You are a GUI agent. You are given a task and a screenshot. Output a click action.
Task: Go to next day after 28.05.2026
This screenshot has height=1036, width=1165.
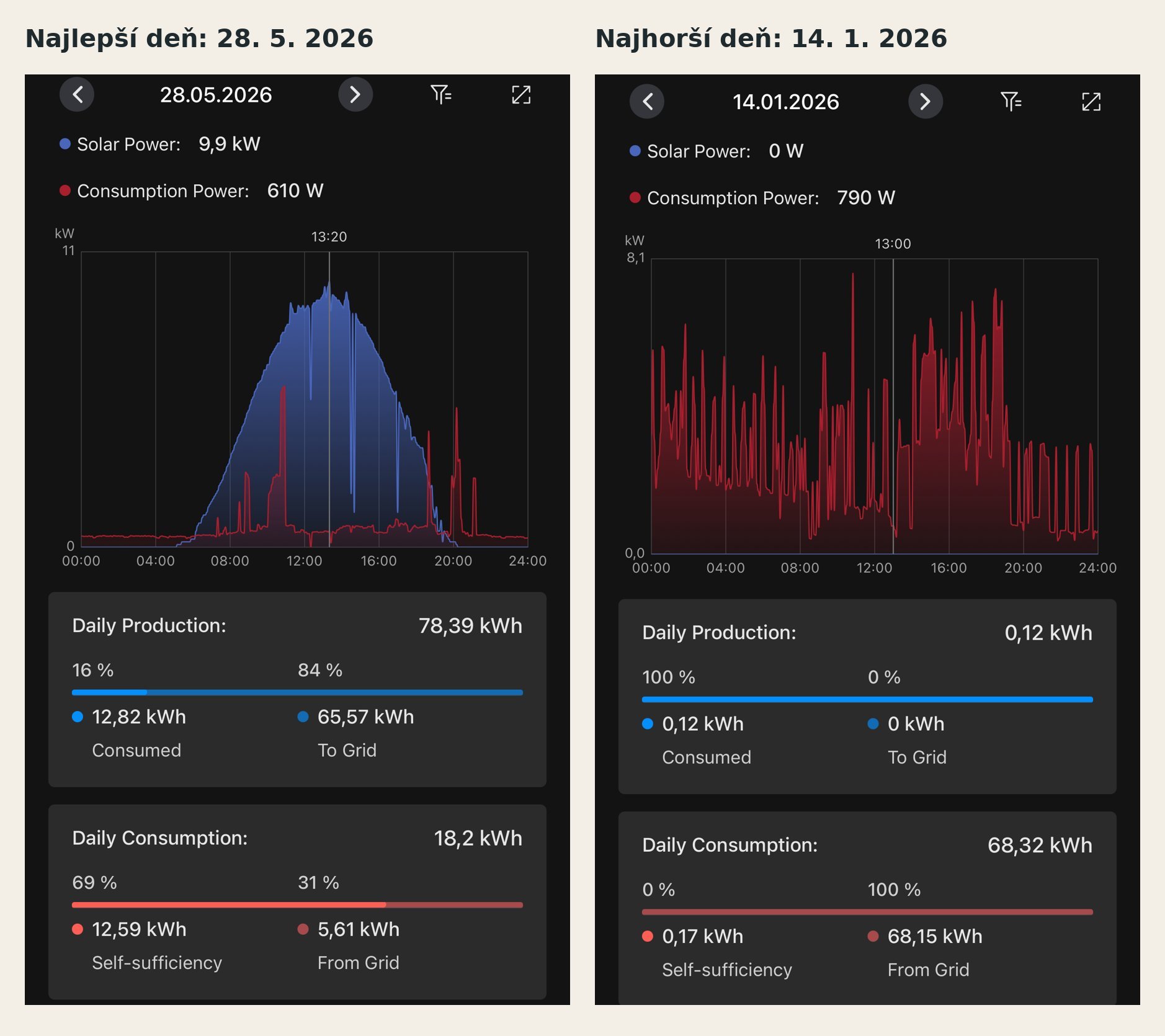(355, 94)
